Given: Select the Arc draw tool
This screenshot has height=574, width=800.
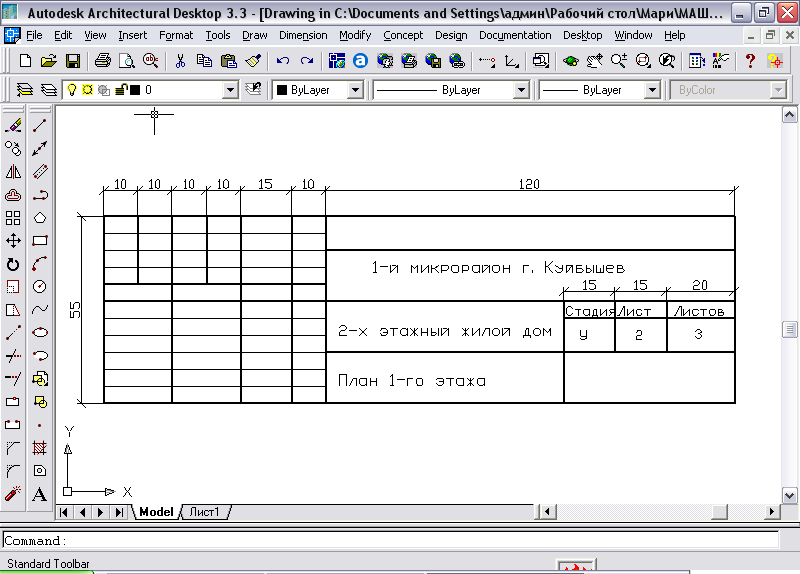Looking at the screenshot, I should [40, 264].
